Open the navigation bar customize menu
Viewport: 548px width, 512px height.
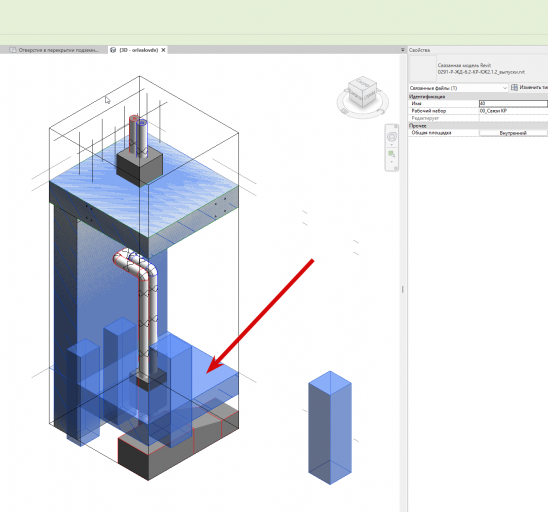[396, 168]
